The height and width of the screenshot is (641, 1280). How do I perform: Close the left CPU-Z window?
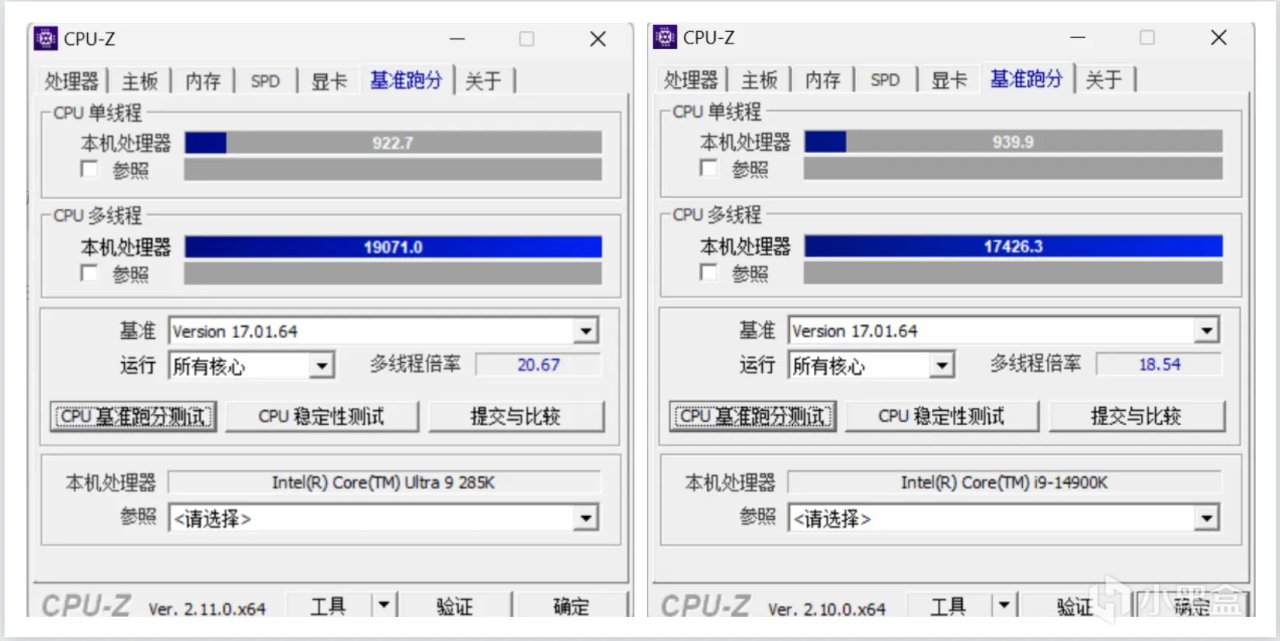(x=598, y=39)
